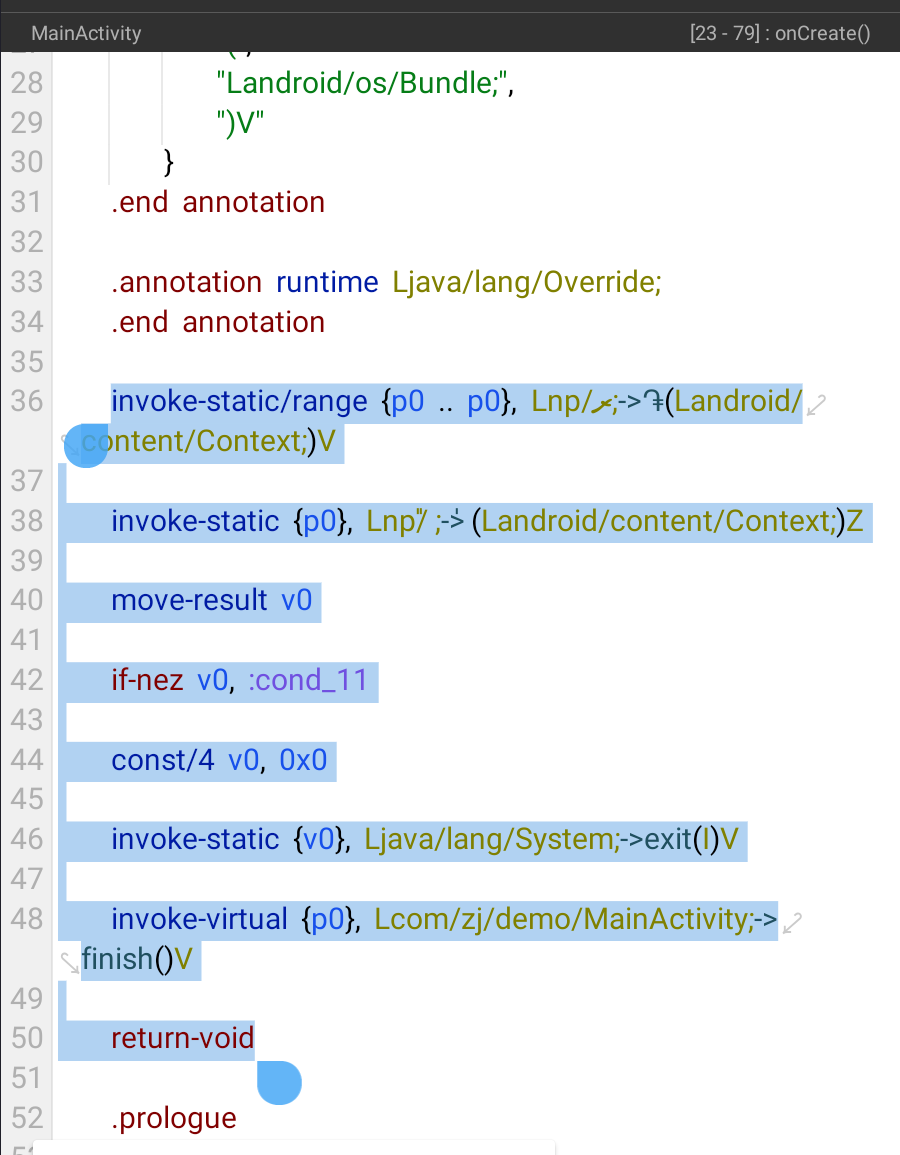Click the Lcom/zj/demo/MainActivity; class reference
This screenshot has width=900, height=1155.
(x=563, y=919)
